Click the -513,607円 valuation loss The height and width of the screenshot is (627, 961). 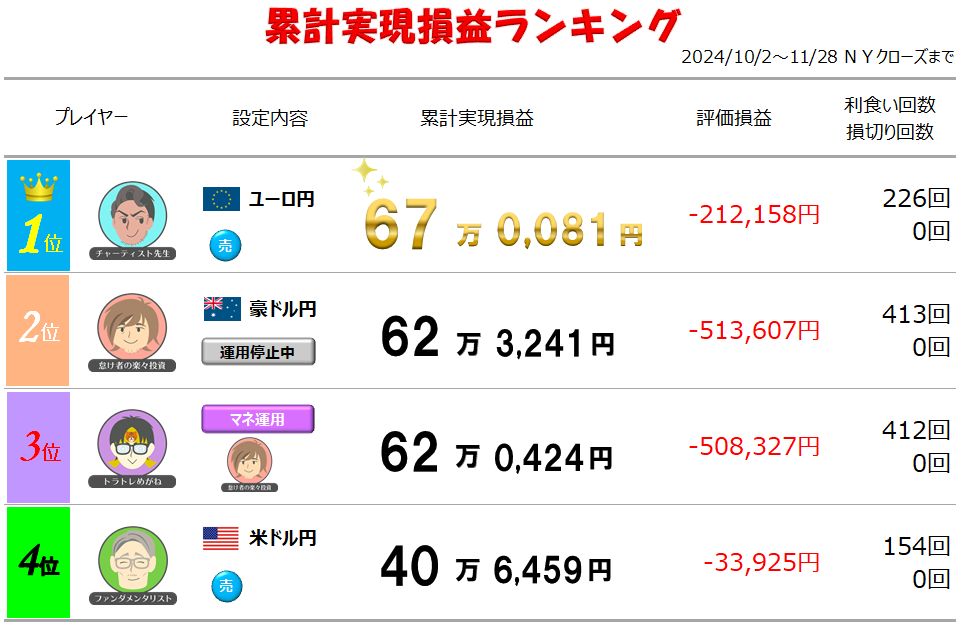coord(754,330)
